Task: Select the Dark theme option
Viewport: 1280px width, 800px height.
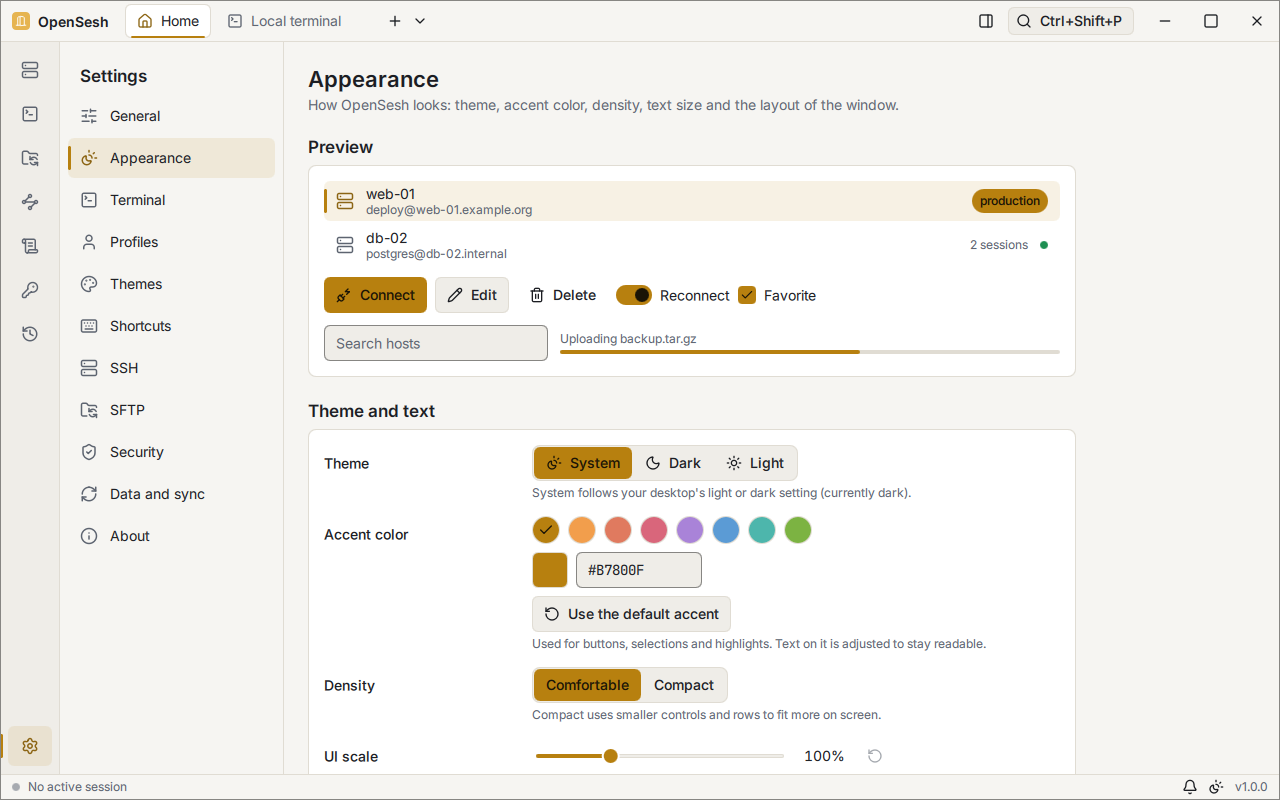Action: tap(673, 463)
